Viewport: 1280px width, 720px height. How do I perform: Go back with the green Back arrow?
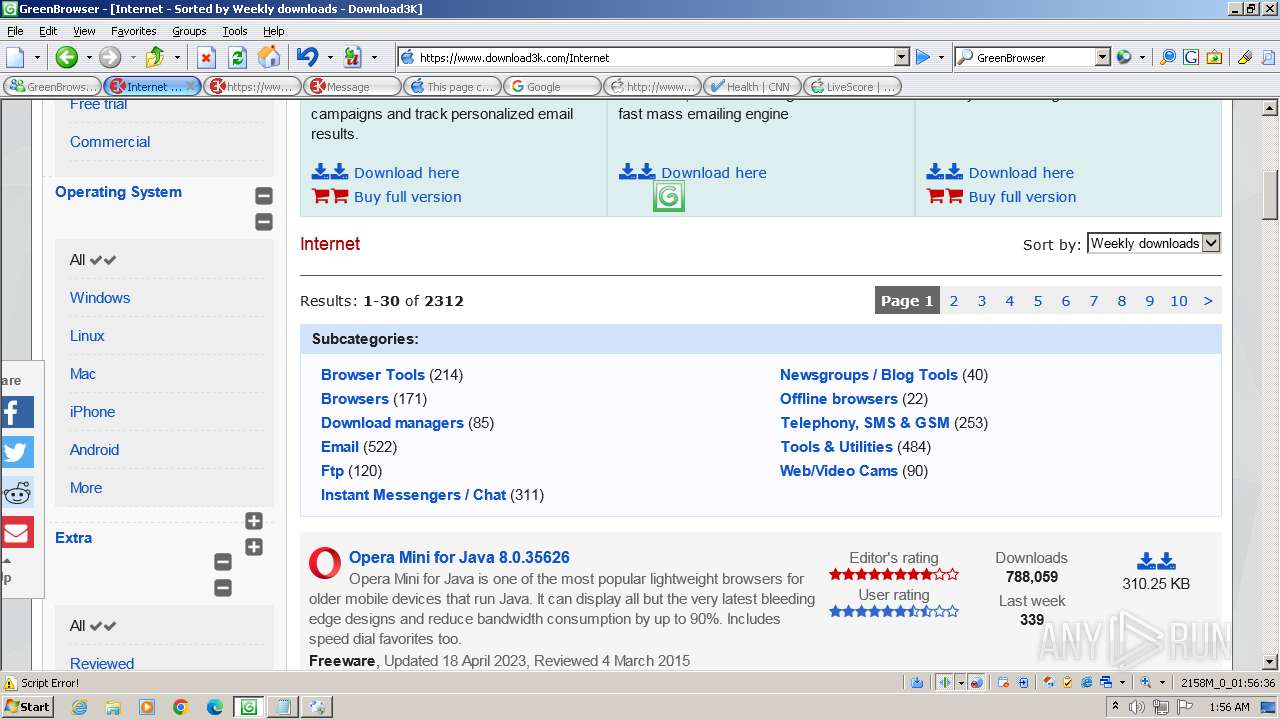[x=66, y=57]
